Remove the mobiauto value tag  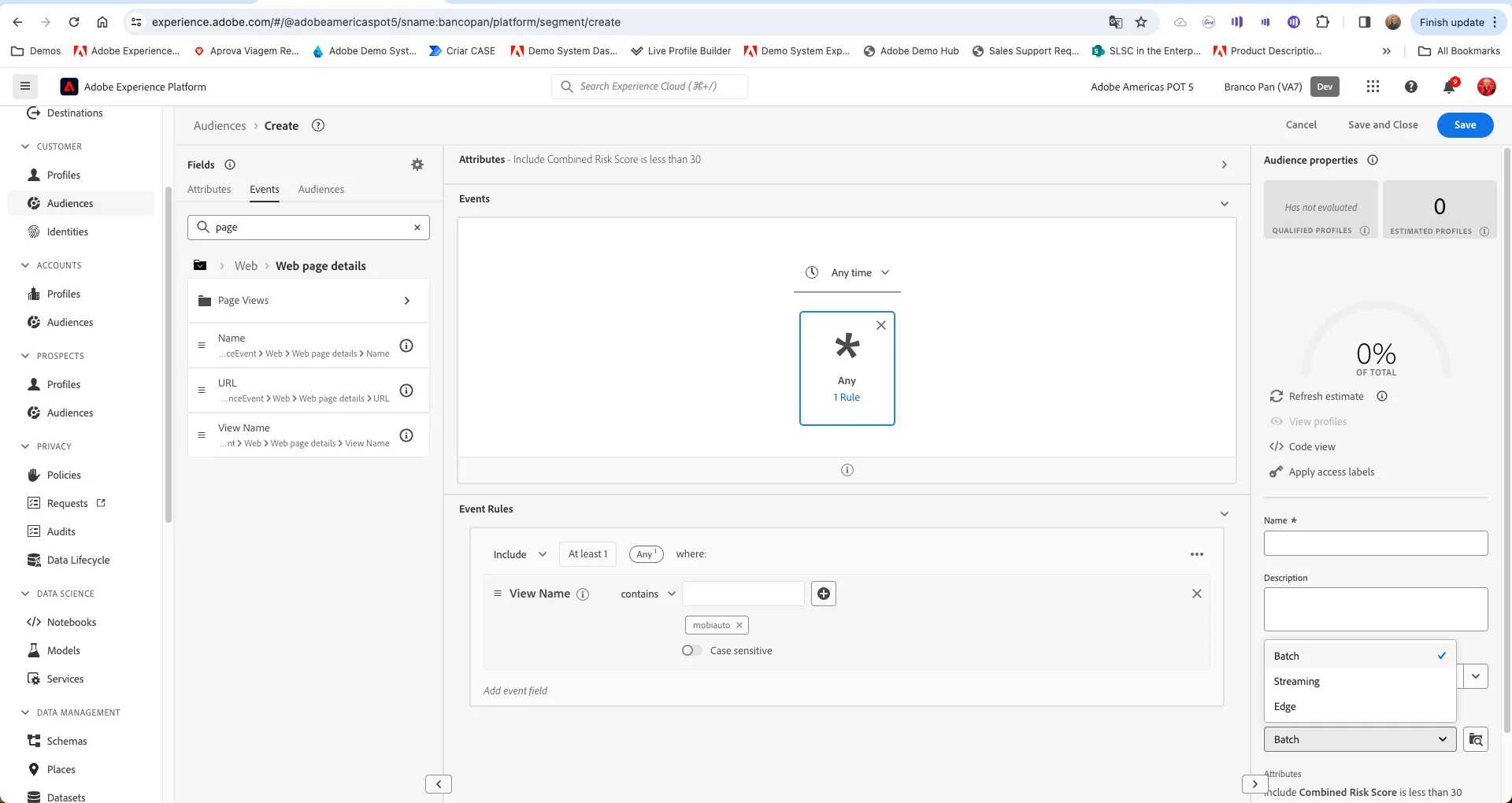[x=739, y=625]
